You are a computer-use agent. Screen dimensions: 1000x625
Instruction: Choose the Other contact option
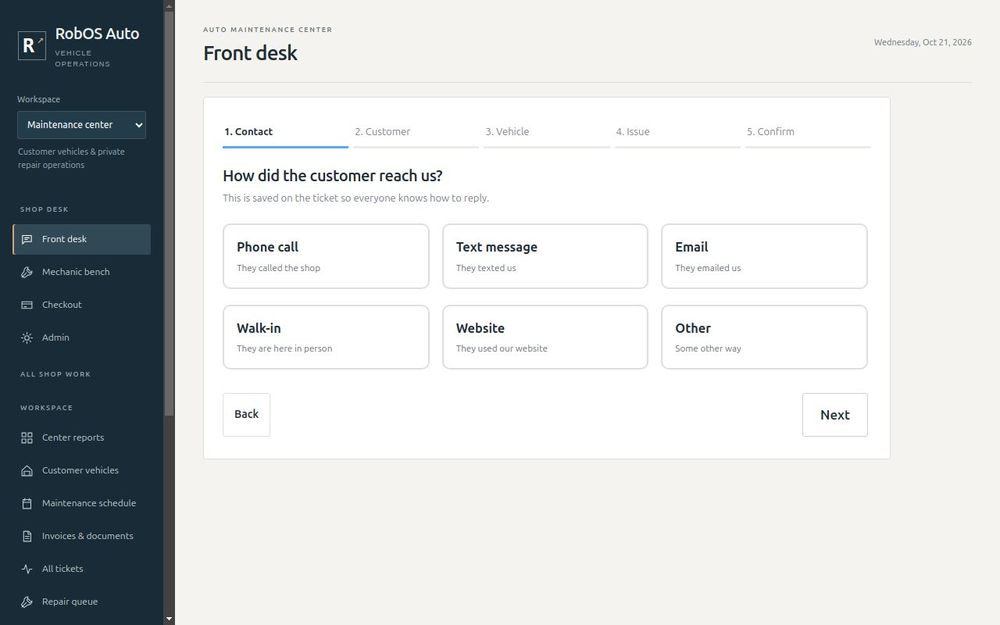[x=765, y=337]
